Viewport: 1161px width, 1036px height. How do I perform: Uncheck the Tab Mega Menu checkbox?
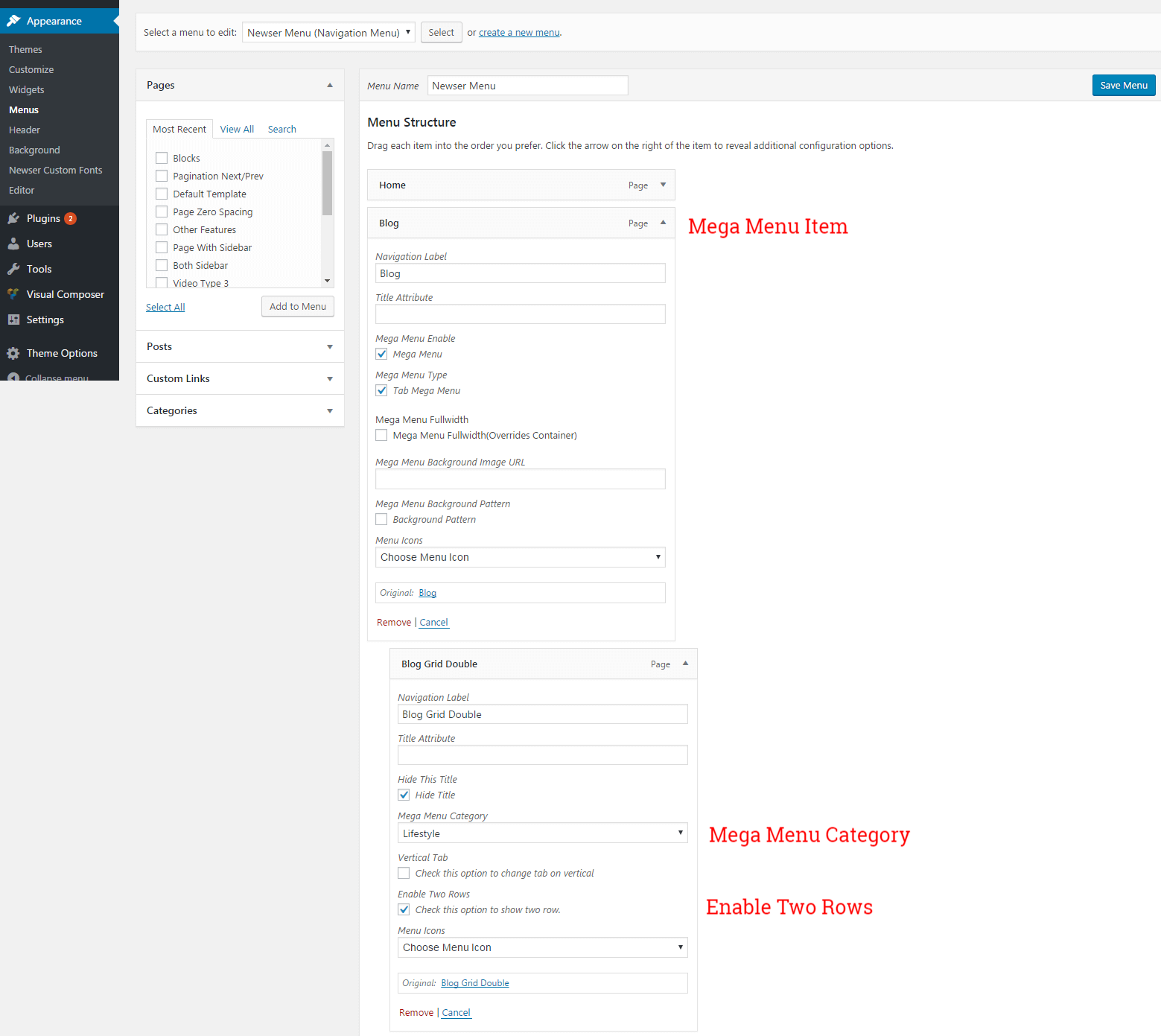[381, 390]
